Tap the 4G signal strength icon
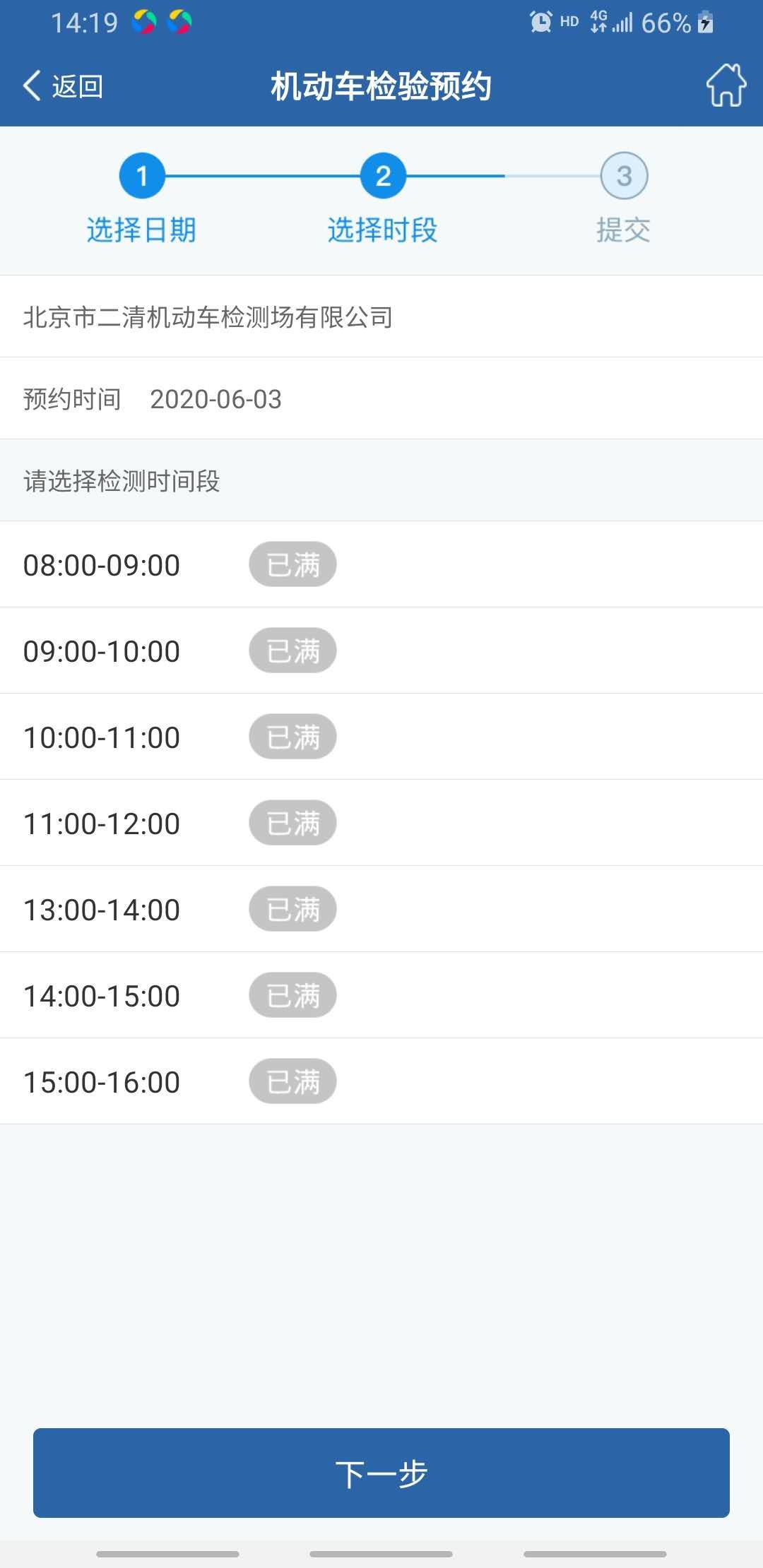The image size is (763, 1568). pyautogui.click(x=612, y=23)
